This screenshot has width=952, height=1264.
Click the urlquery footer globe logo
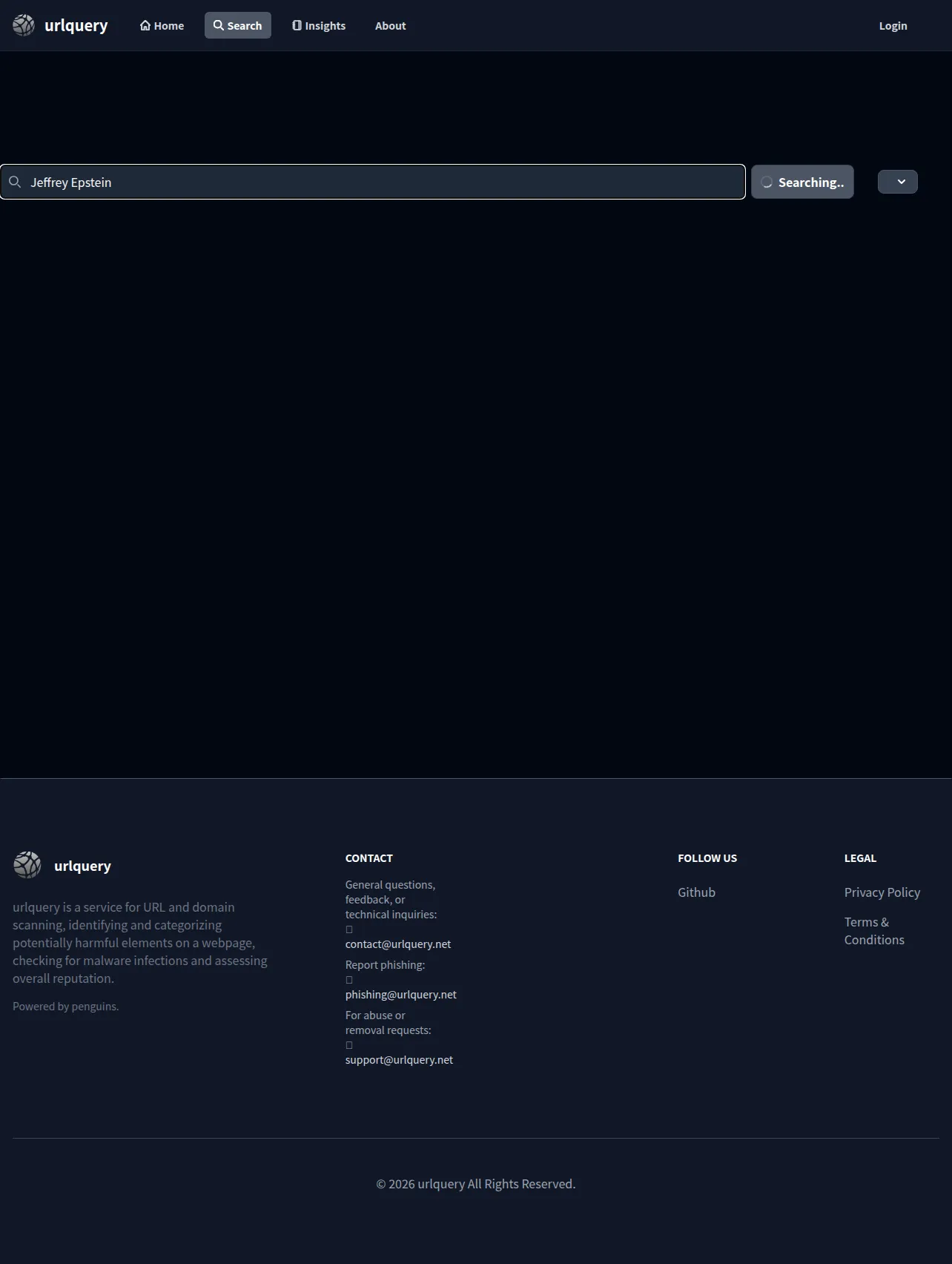[27, 865]
